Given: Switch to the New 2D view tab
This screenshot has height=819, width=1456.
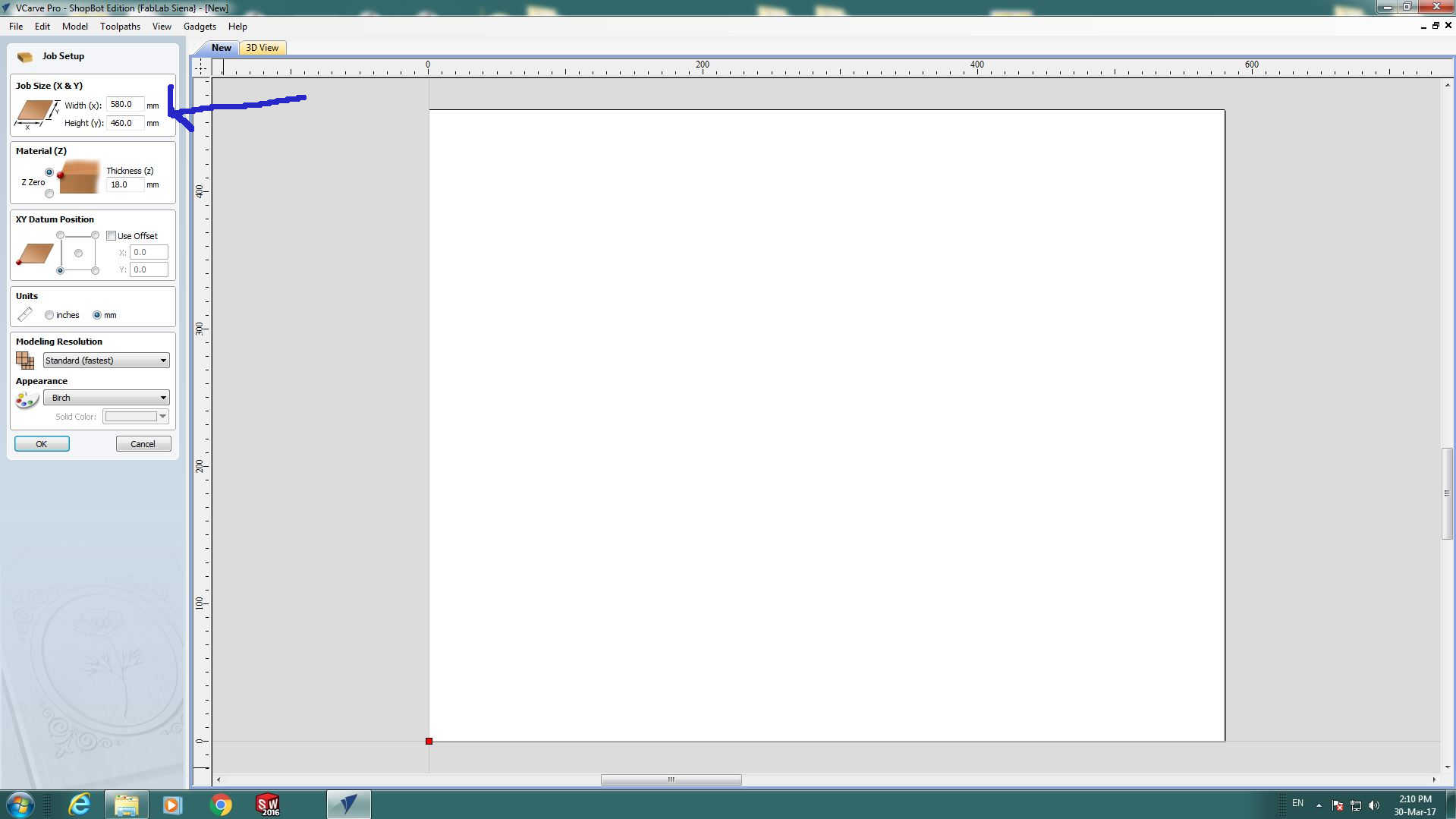Looking at the screenshot, I should 221,48.
